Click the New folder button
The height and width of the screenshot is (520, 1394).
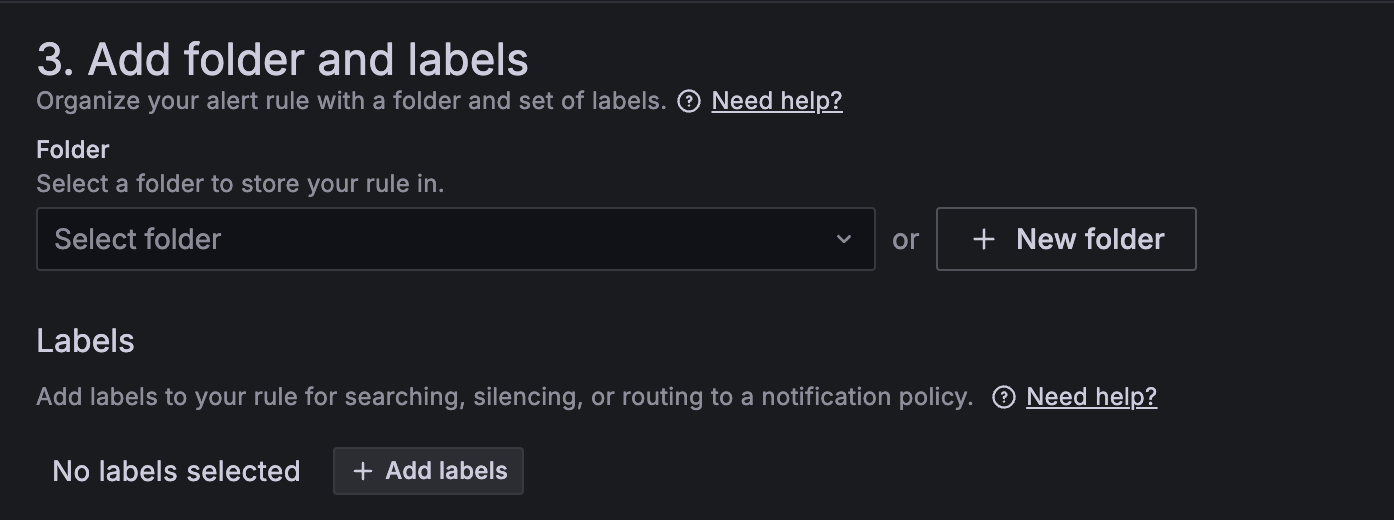(x=1065, y=239)
